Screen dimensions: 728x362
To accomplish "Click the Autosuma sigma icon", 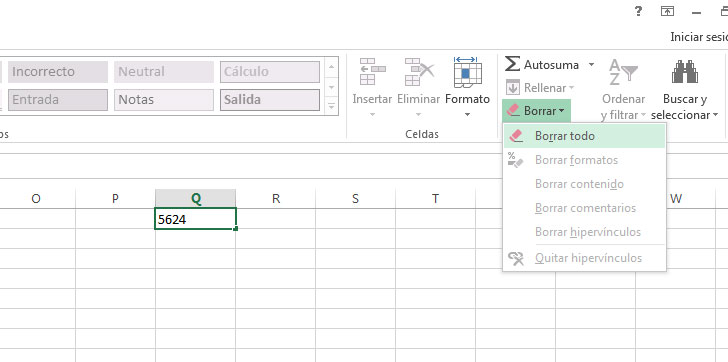I will click(x=512, y=64).
